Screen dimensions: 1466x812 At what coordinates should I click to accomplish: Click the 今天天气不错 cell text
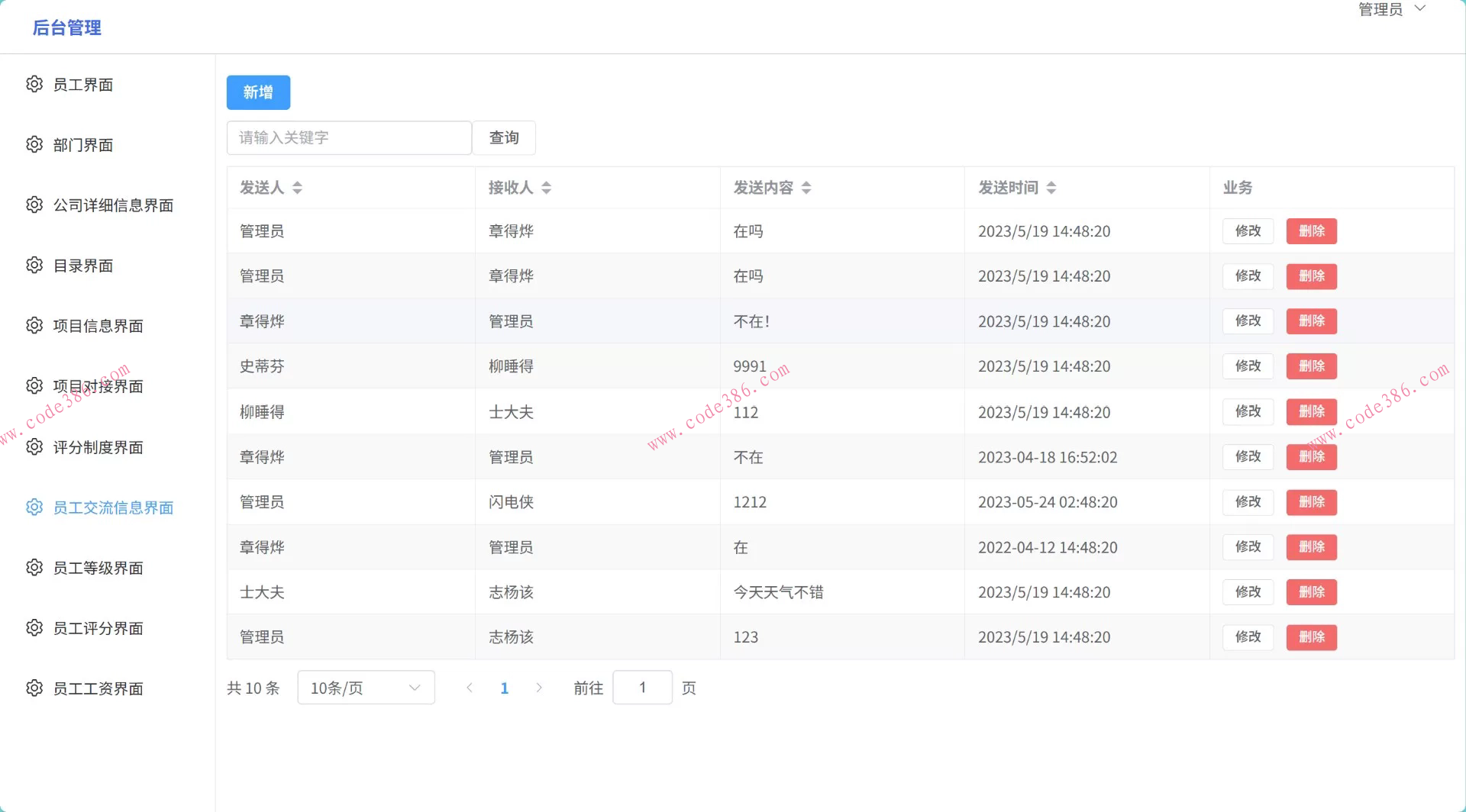tap(778, 592)
